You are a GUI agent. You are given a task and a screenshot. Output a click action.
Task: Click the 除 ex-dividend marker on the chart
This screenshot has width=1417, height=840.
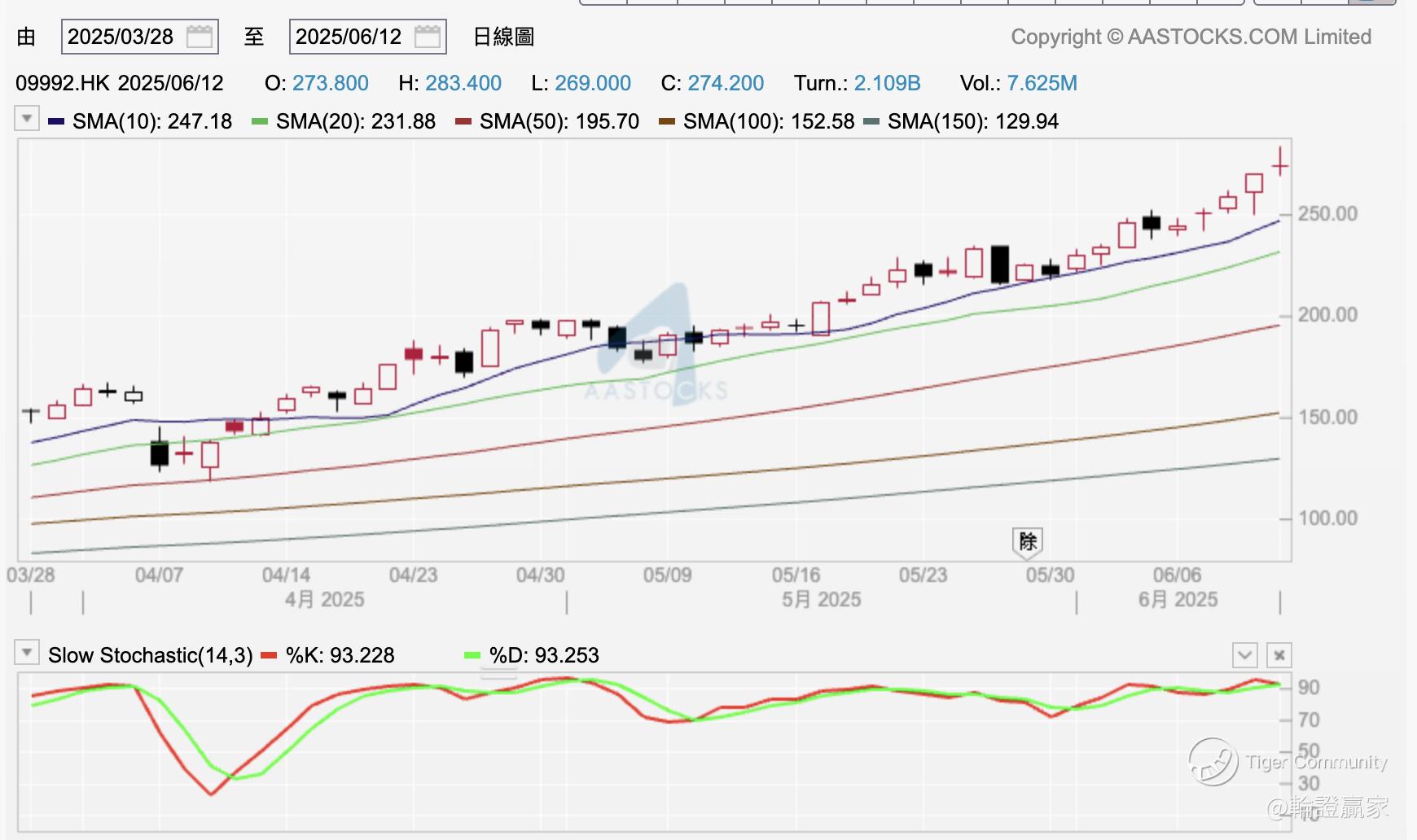[1028, 542]
